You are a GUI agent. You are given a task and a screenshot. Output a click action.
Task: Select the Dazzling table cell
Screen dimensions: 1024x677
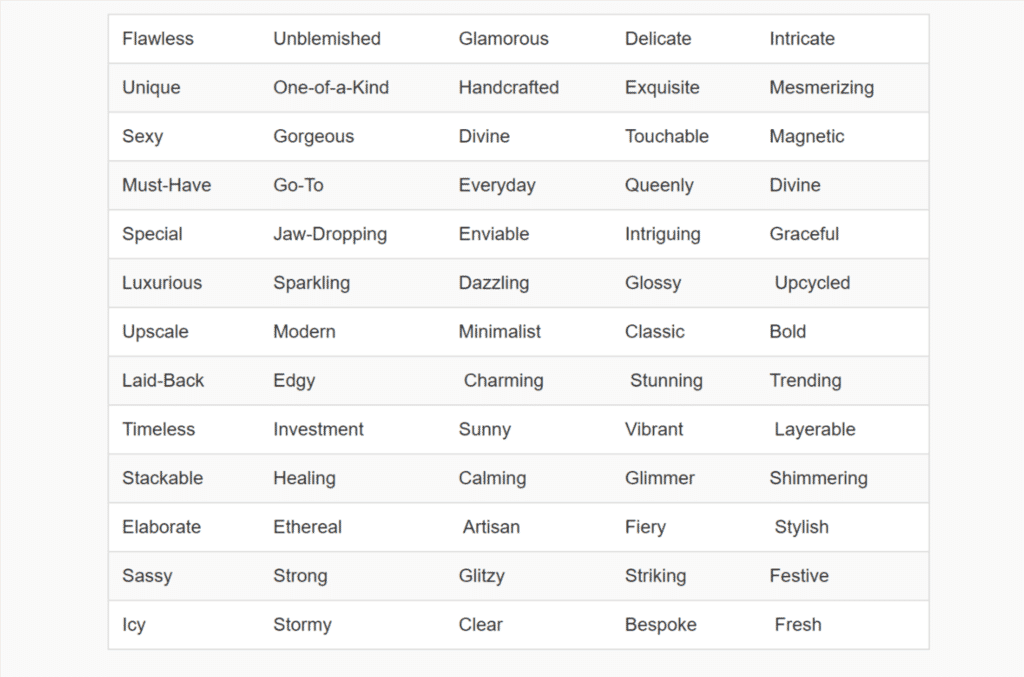[x=494, y=283]
